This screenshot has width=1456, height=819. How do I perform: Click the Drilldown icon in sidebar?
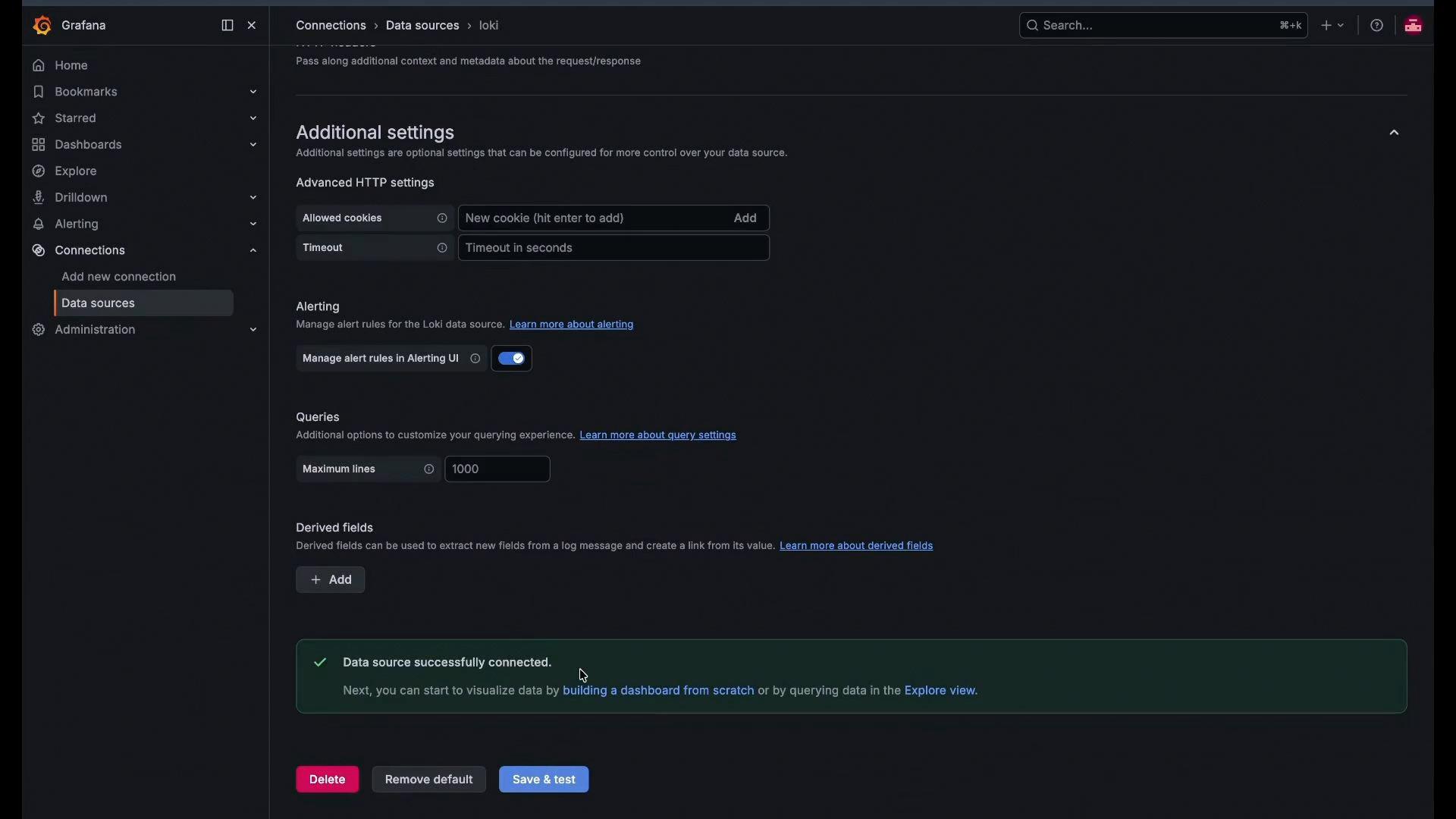(x=39, y=198)
